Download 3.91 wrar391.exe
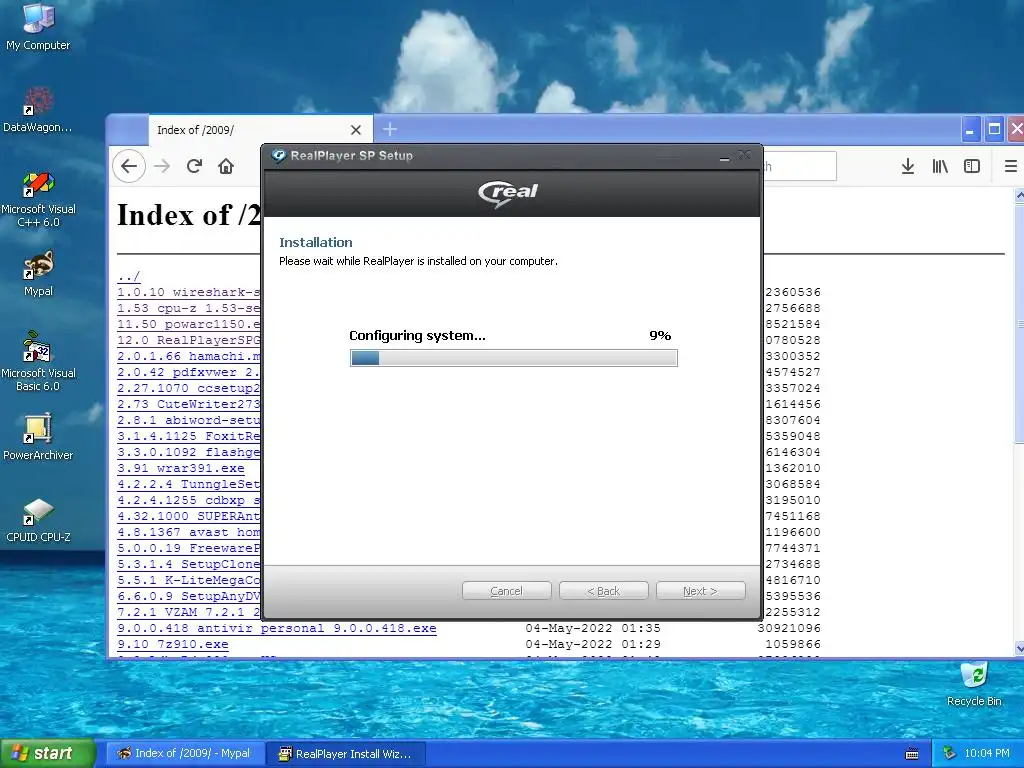 point(181,468)
